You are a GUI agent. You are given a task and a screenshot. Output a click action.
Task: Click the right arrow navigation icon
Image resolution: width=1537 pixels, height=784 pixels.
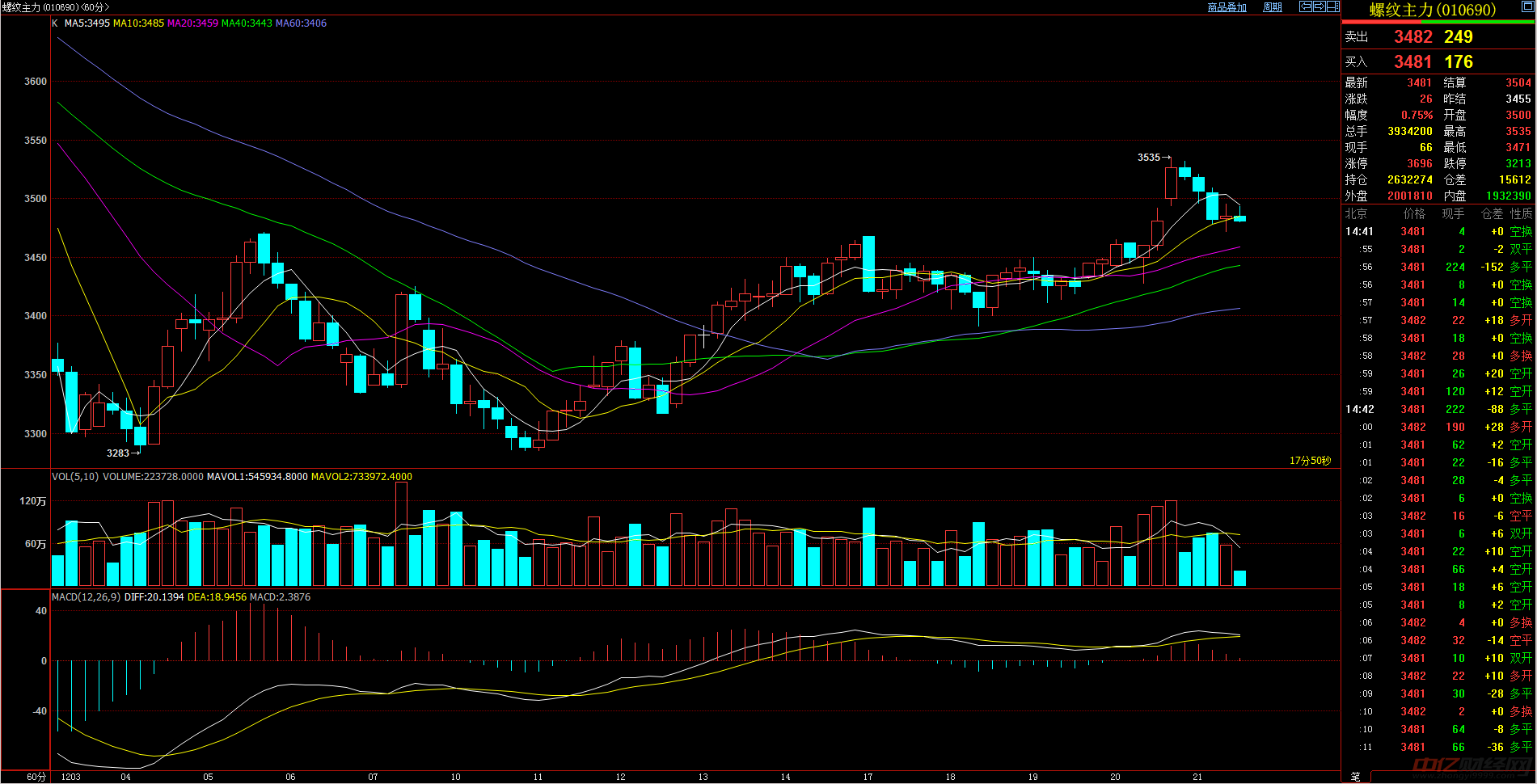click(1320, 6)
